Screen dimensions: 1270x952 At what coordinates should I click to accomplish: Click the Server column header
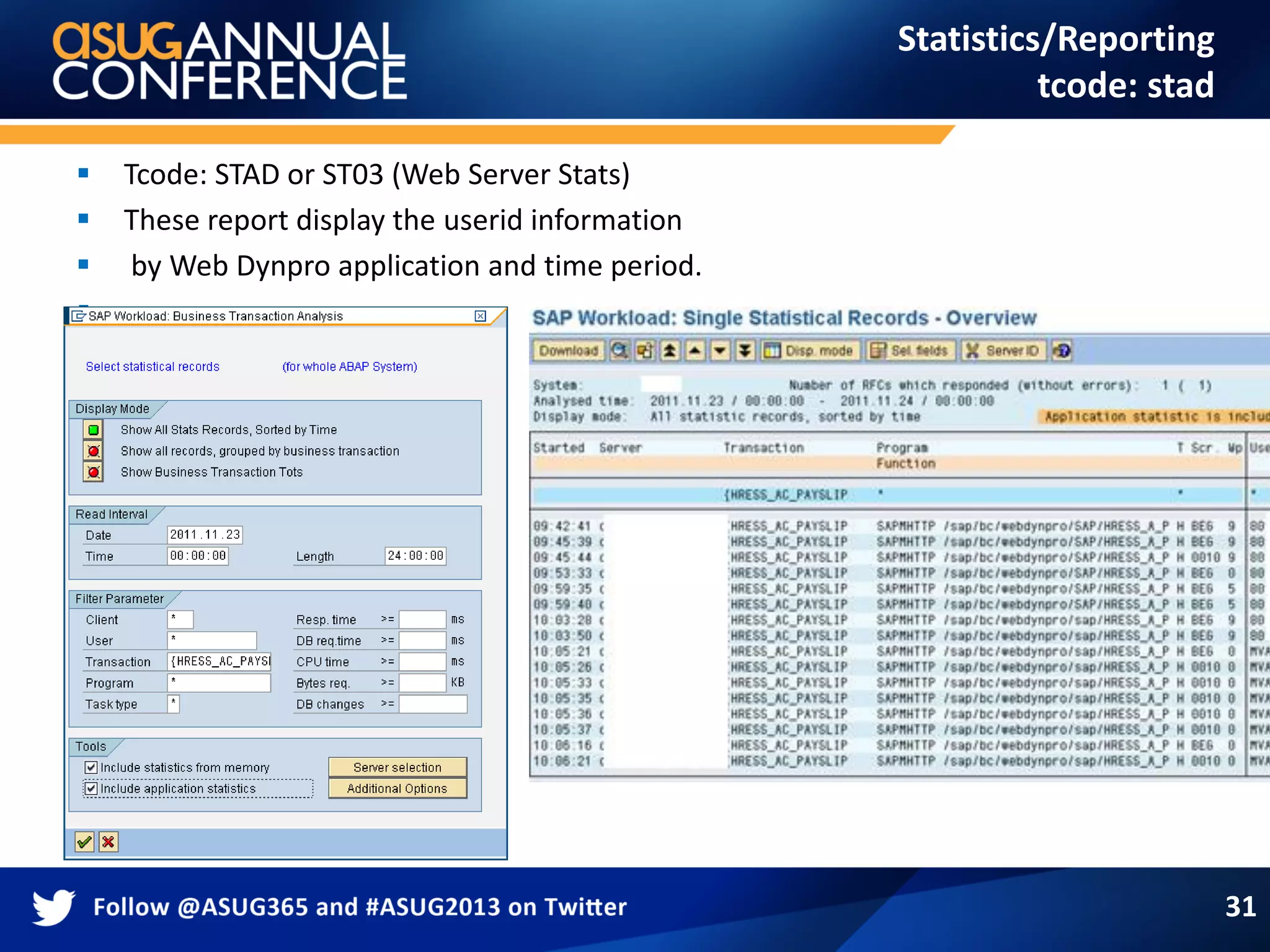[620, 447]
